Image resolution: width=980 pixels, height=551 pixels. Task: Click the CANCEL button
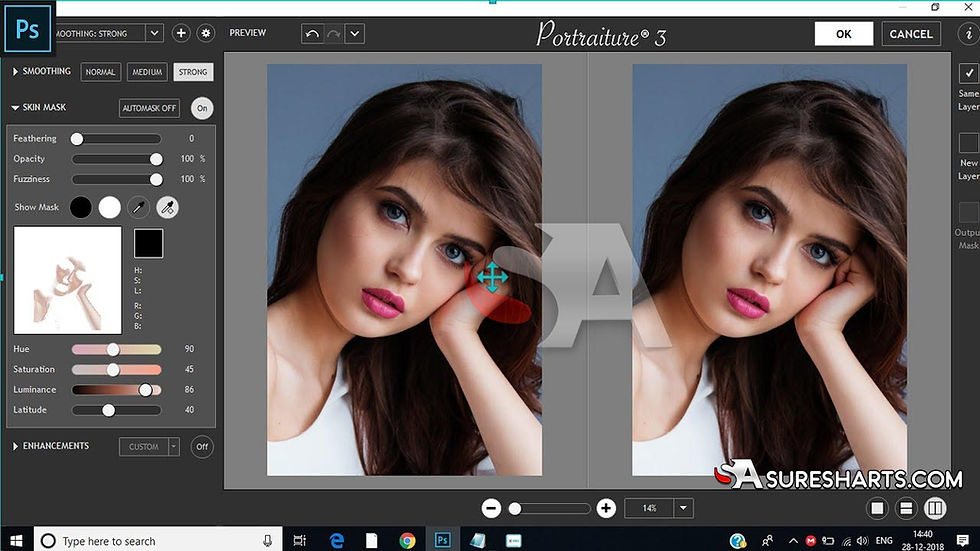911,34
